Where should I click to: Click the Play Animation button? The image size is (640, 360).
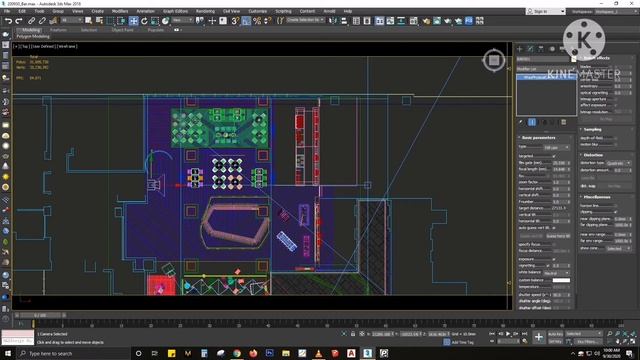tap(508, 334)
